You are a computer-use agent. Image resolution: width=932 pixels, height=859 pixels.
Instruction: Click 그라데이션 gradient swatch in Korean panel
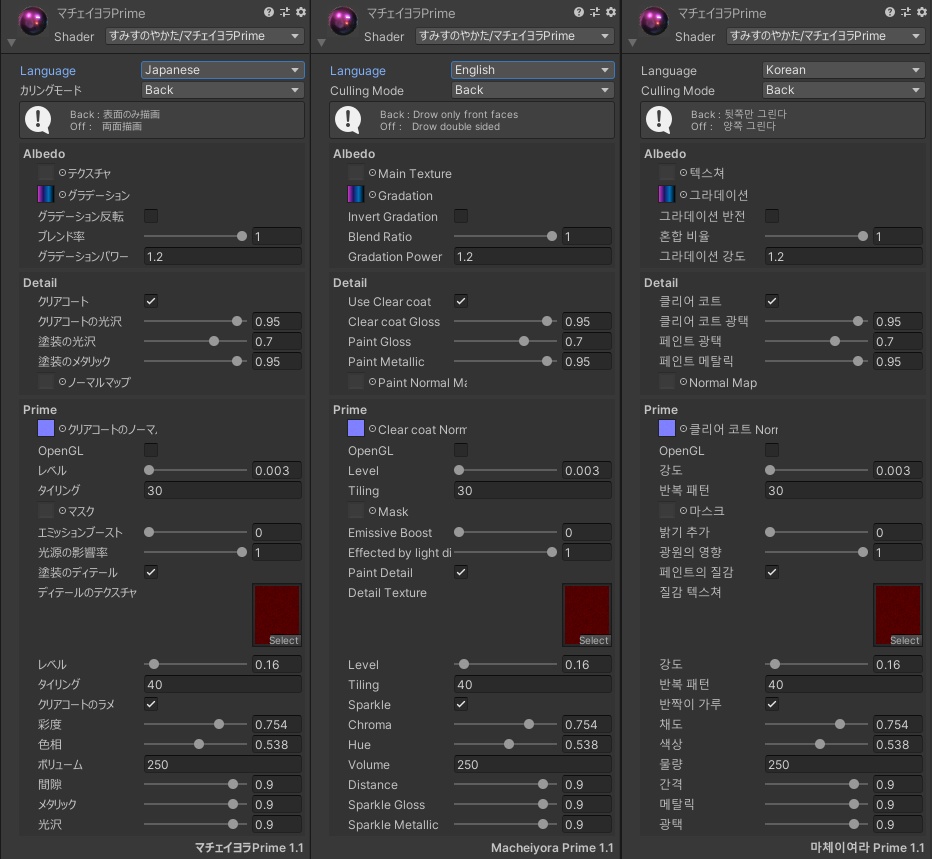(x=666, y=194)
